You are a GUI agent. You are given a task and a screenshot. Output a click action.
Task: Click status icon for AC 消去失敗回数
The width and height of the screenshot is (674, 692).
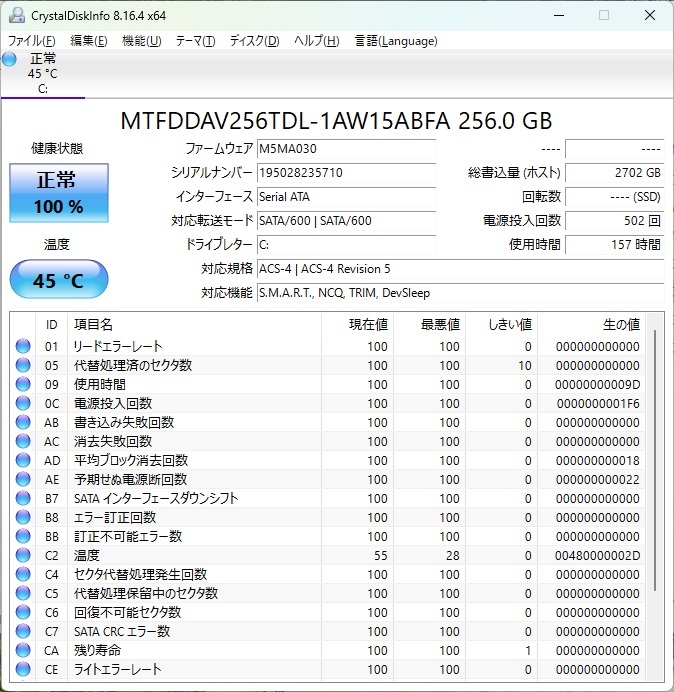23,441
